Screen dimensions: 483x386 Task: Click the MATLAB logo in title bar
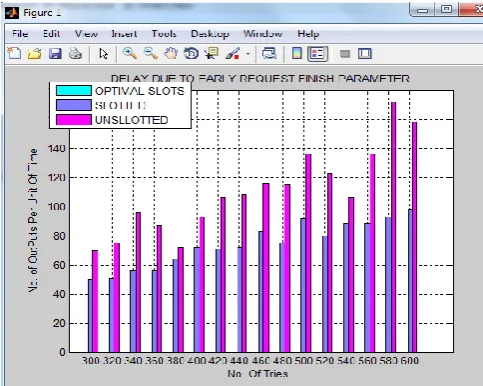[12, 13]
